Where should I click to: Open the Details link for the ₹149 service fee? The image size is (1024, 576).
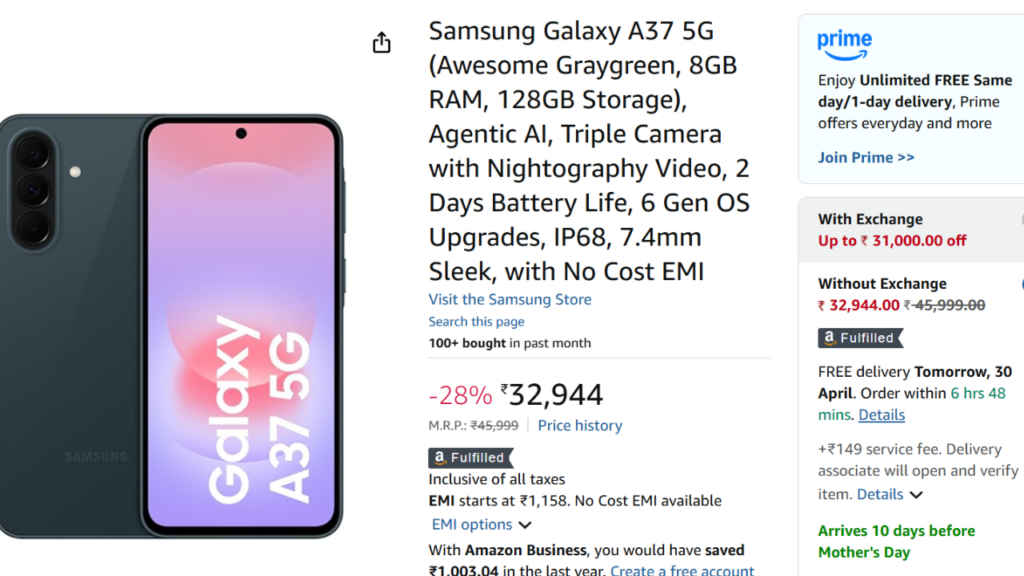point(879,494)
